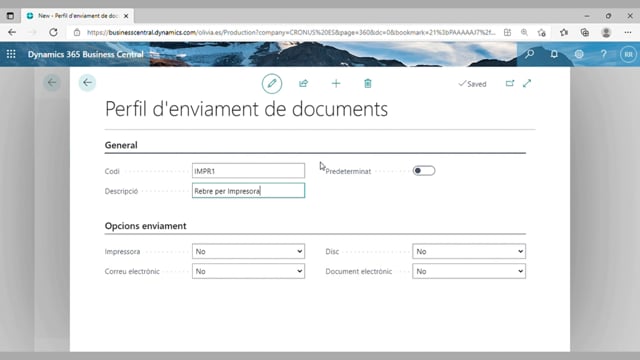
Task: Open the browser favorites list
Action: tap(564, 32)
